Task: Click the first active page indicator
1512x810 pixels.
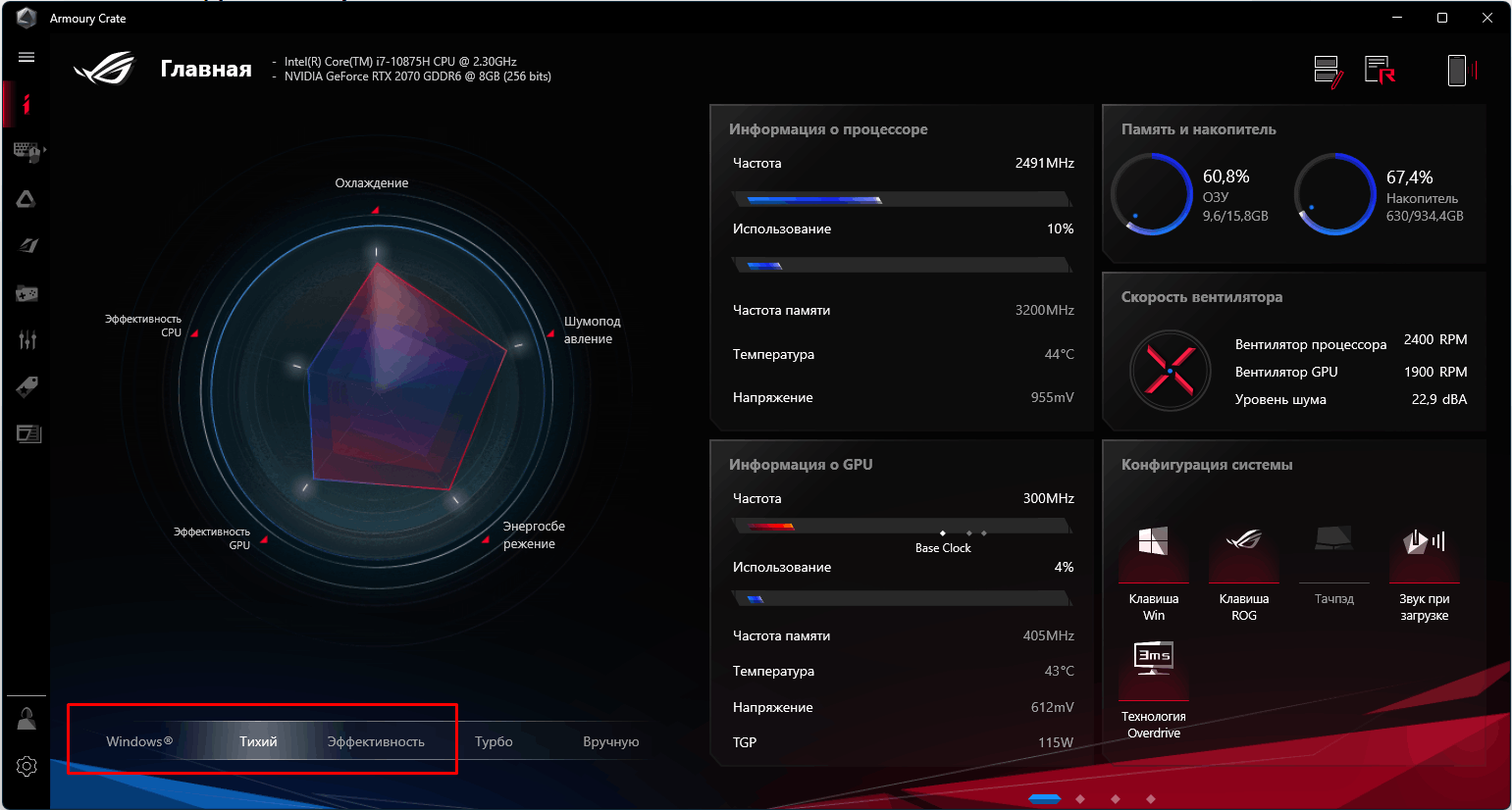Action: (1044, 799)
